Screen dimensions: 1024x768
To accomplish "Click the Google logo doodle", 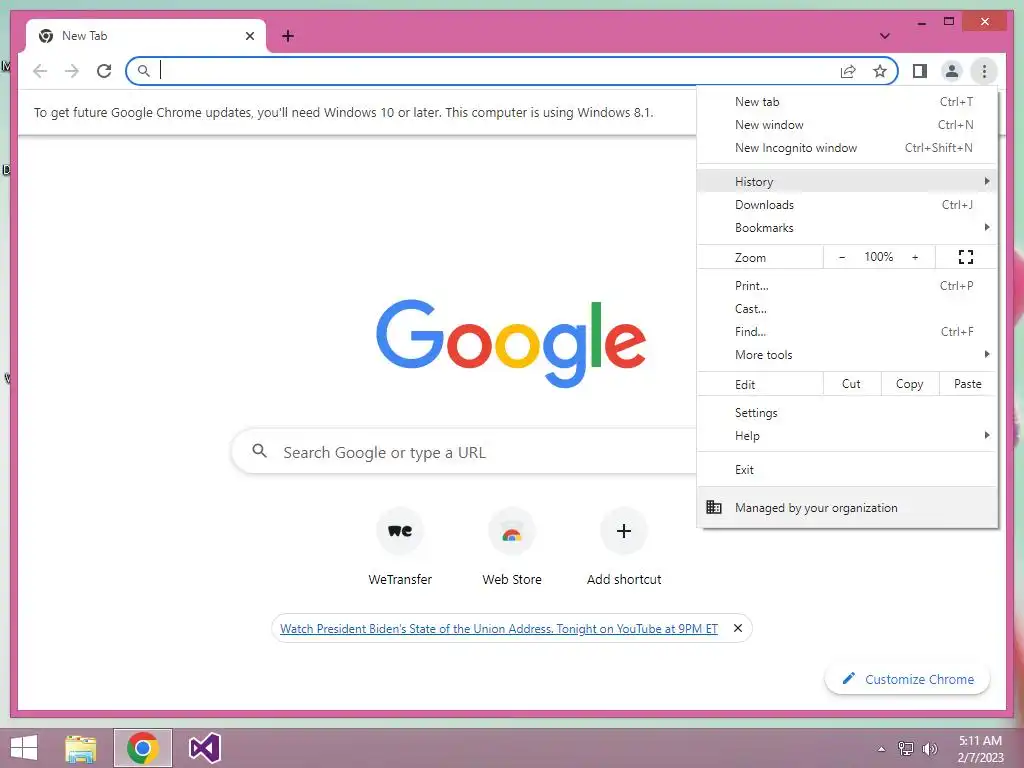I will [511, 342].
